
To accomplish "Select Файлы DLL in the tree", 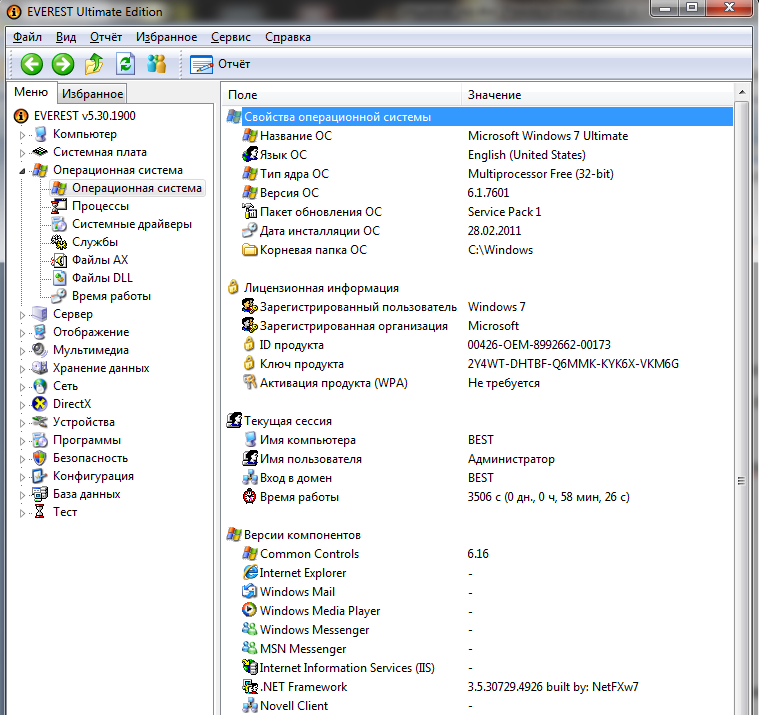I will click(x=102, y=278).
